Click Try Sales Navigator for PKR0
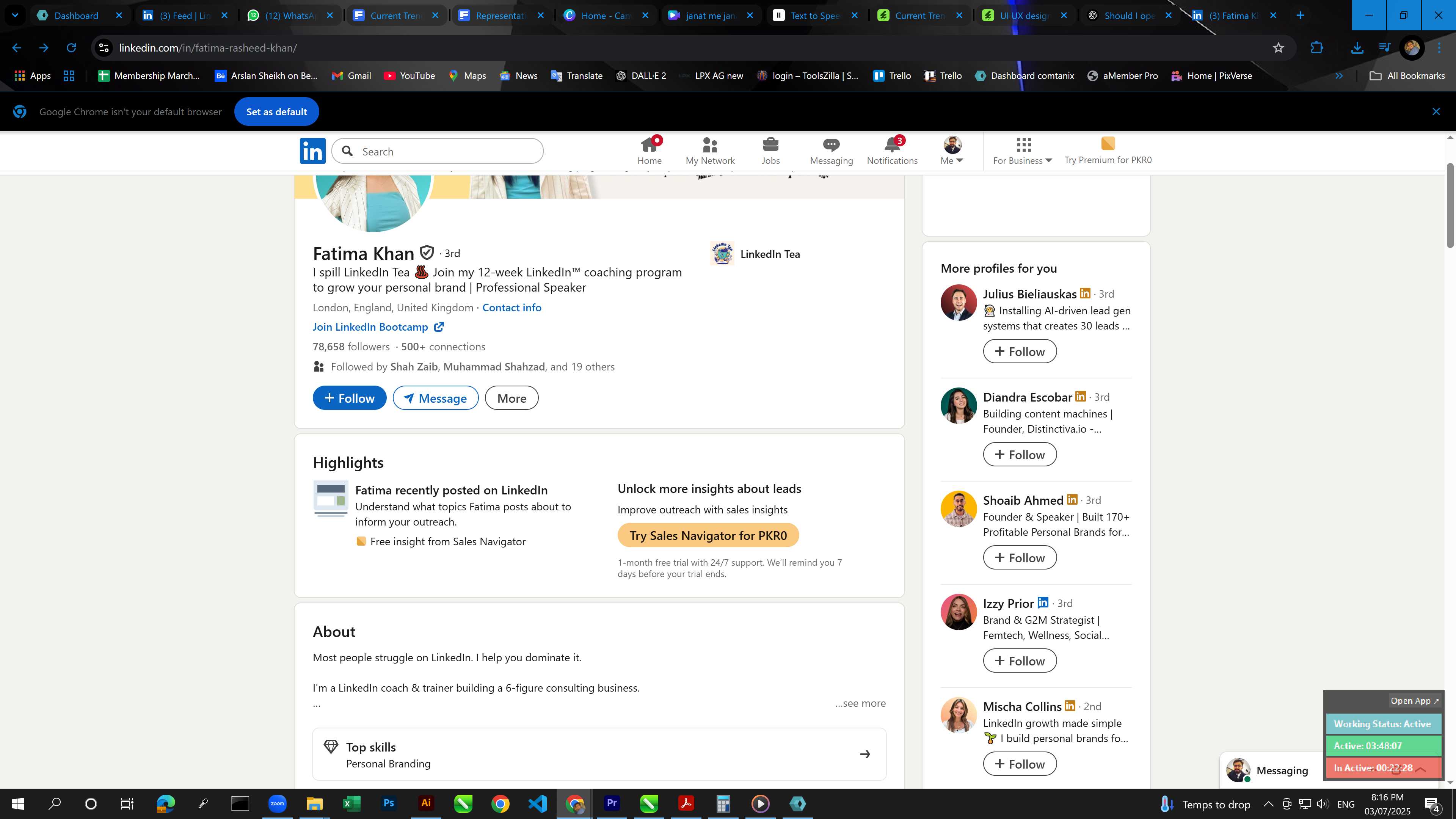The height and width of the screenshot is (819, 1456). [708, 535]
